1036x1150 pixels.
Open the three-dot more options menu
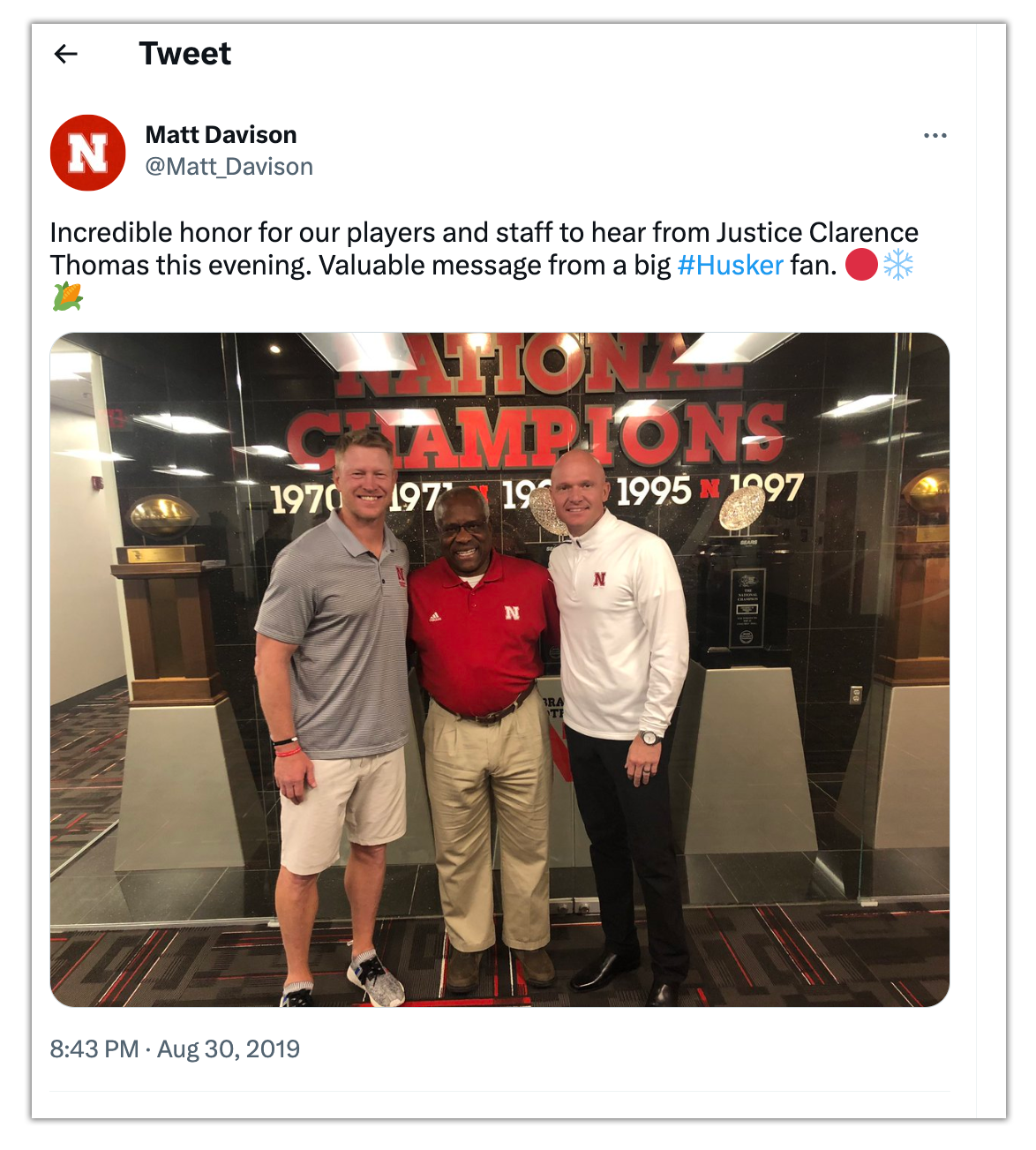tap(935, 135)
